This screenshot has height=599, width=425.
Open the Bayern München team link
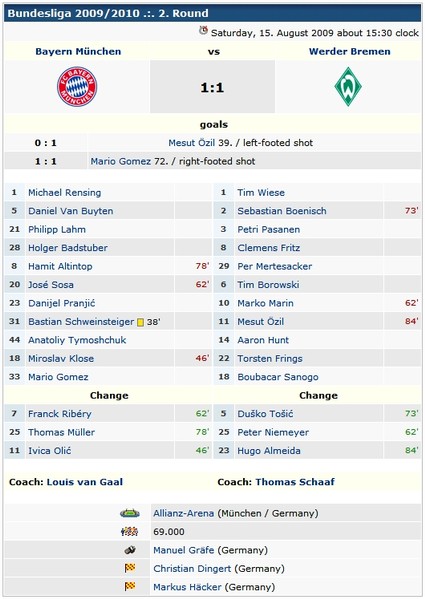pyautogui.click(x=78, y=52)
